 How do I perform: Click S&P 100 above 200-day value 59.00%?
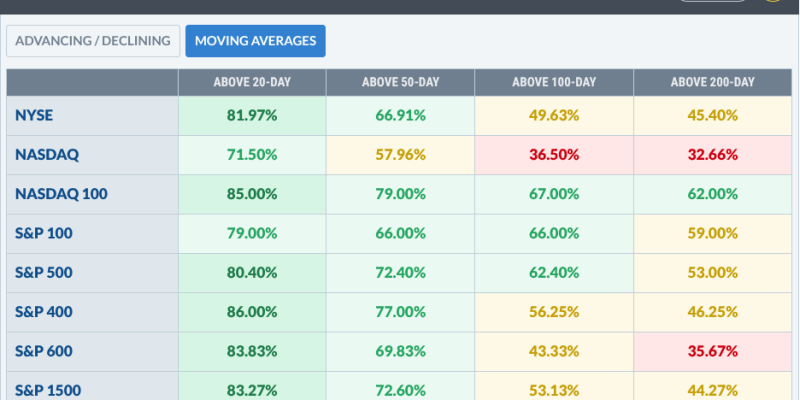click(x=713, y=234)
